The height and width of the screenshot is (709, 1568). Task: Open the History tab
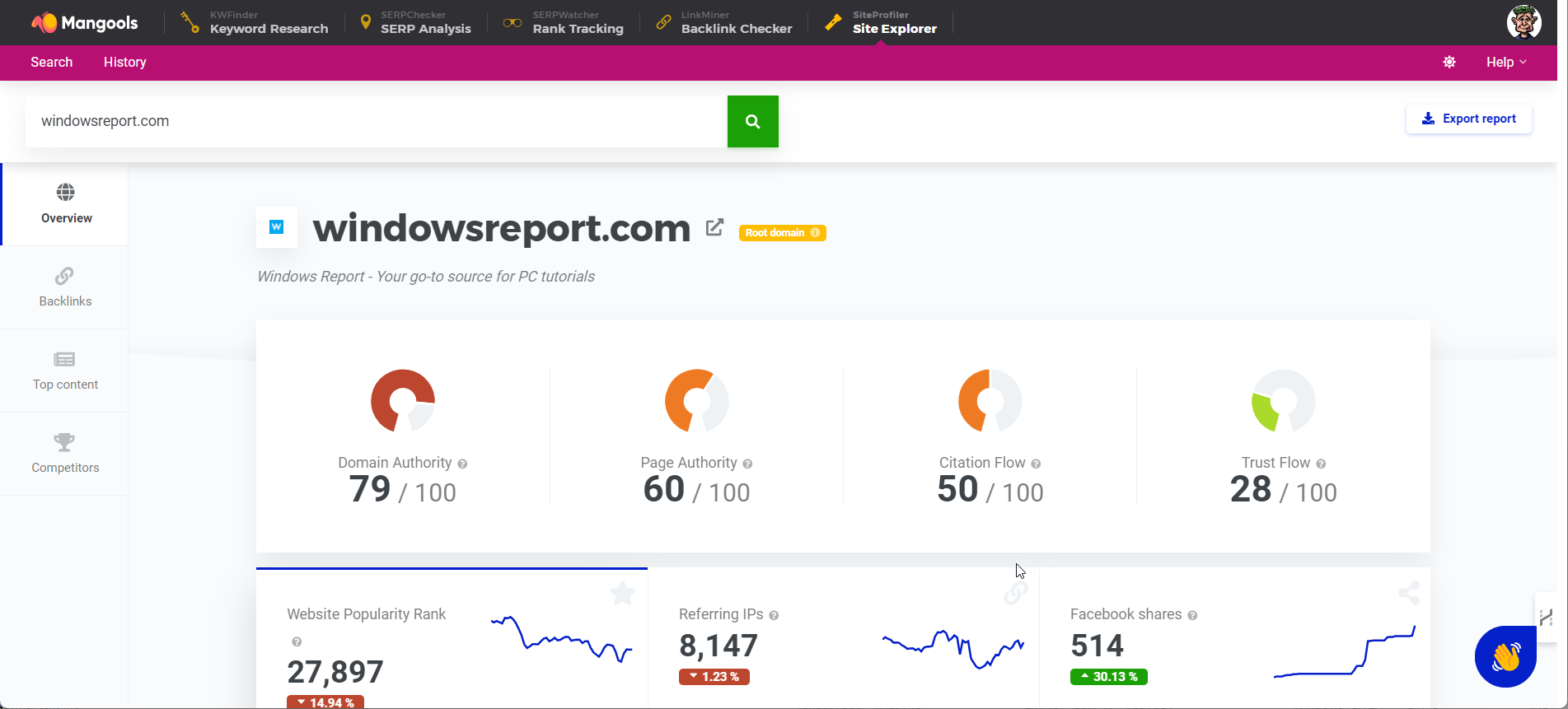click(125, 63)
